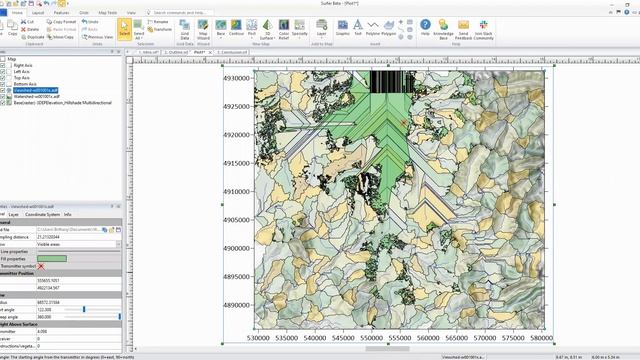The height and width of the screenshot is (360, 640).
Task: Click the copy-path icon beside the file path
Action: [105, 230]
